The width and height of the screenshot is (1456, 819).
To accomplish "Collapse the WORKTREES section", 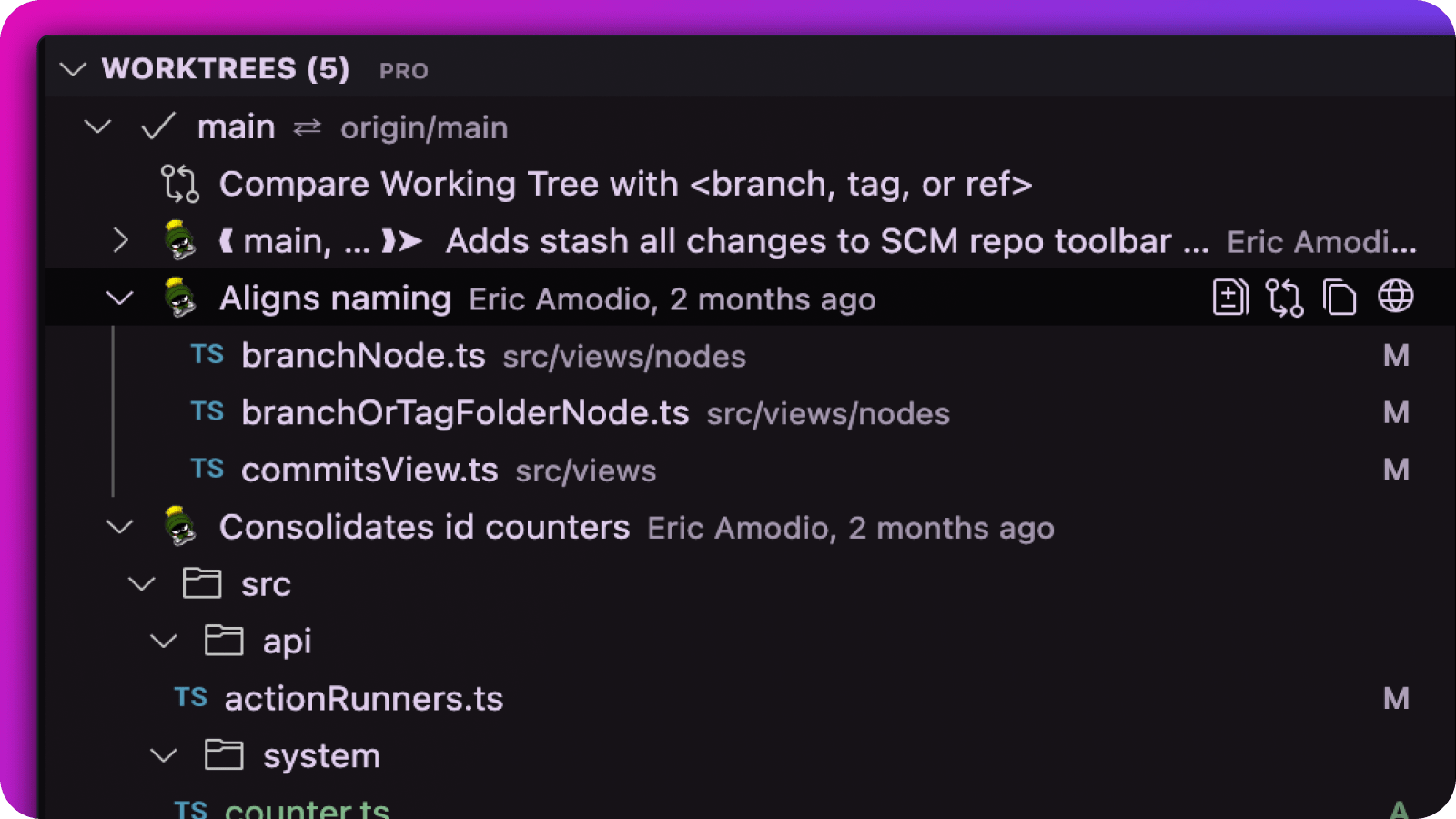I will tap(73, 68).
